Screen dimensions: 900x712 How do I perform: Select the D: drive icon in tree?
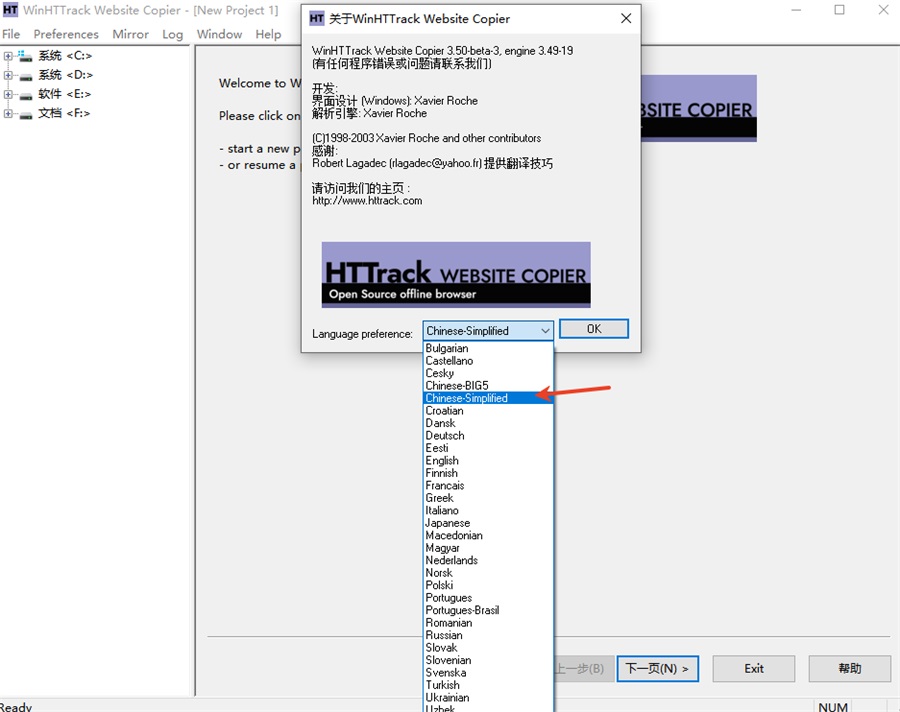tap(26, 75)
